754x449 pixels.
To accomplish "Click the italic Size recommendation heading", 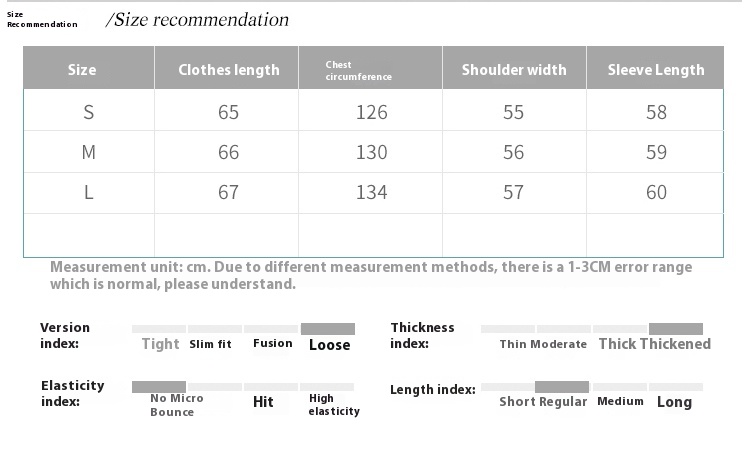I will [197, 20].
